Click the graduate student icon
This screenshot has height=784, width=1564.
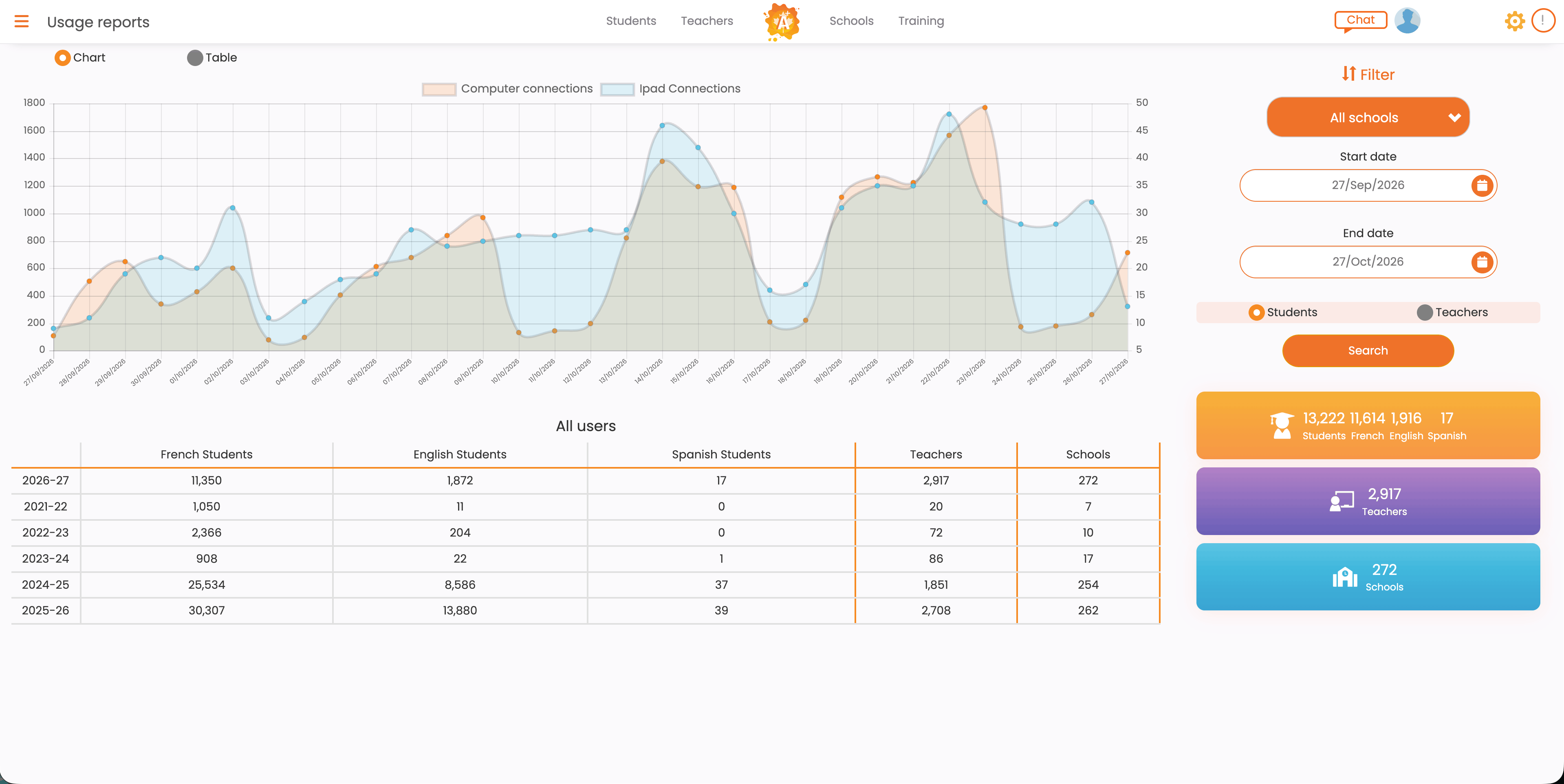[x=1282, y=425]
